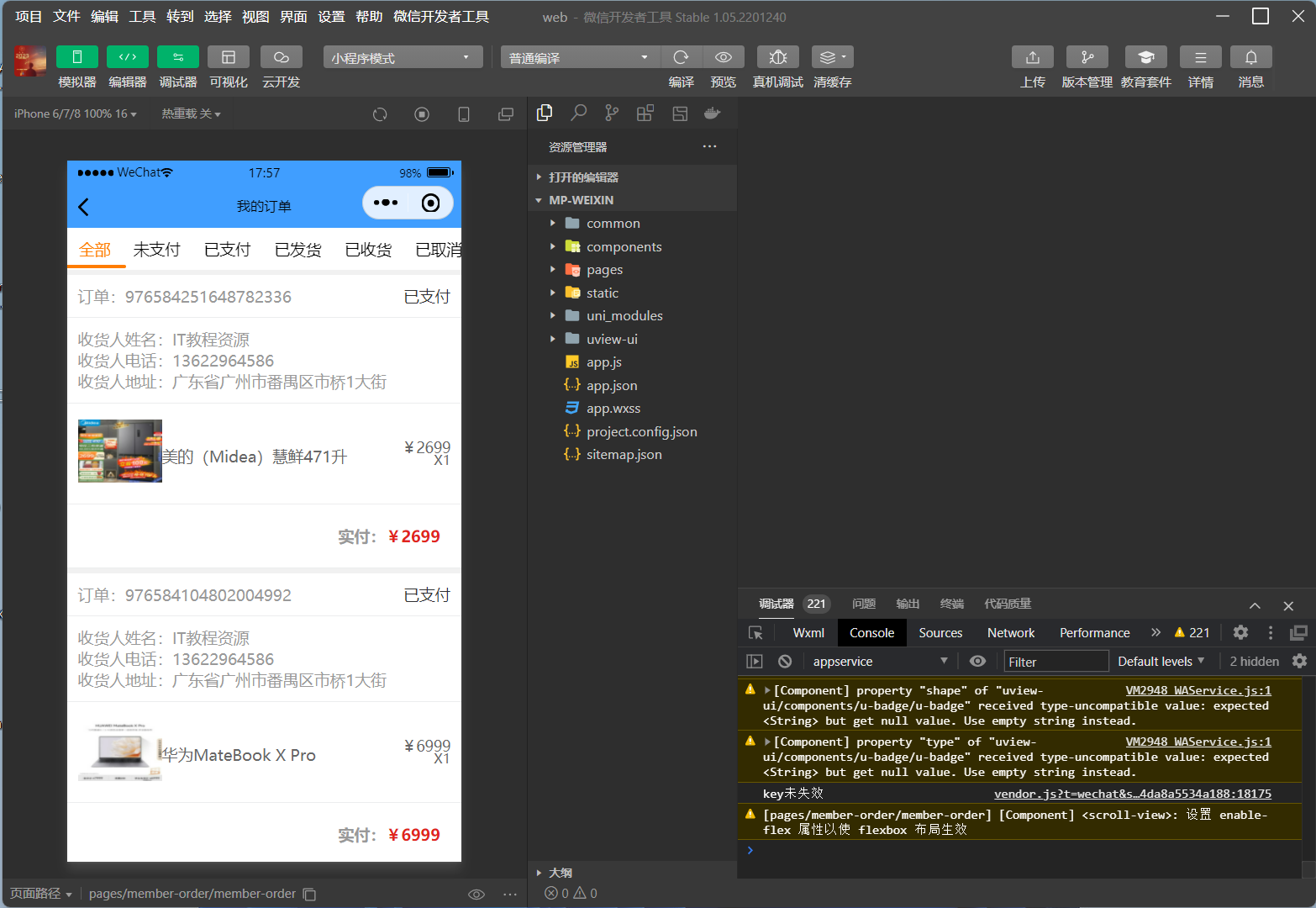Click the compile refresh icon
This screenshot has height=908, width=1316.
coord(682,56)
